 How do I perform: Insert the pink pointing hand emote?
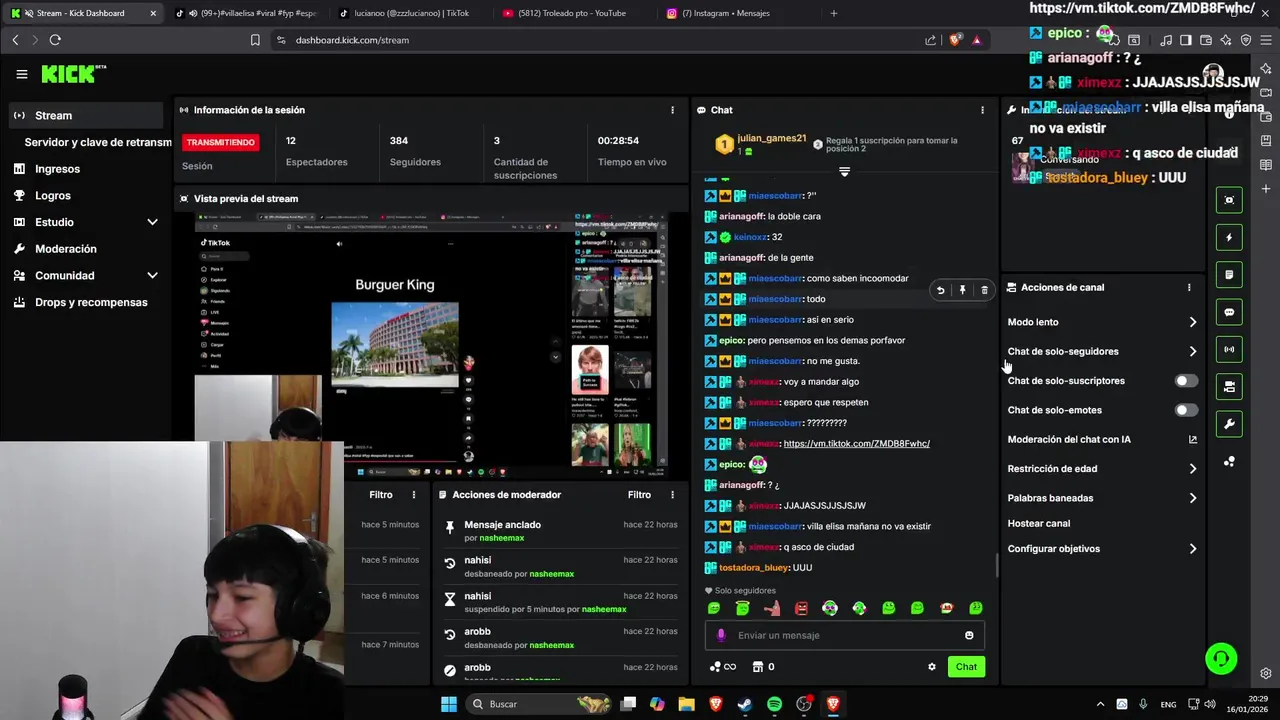point(772,608)
